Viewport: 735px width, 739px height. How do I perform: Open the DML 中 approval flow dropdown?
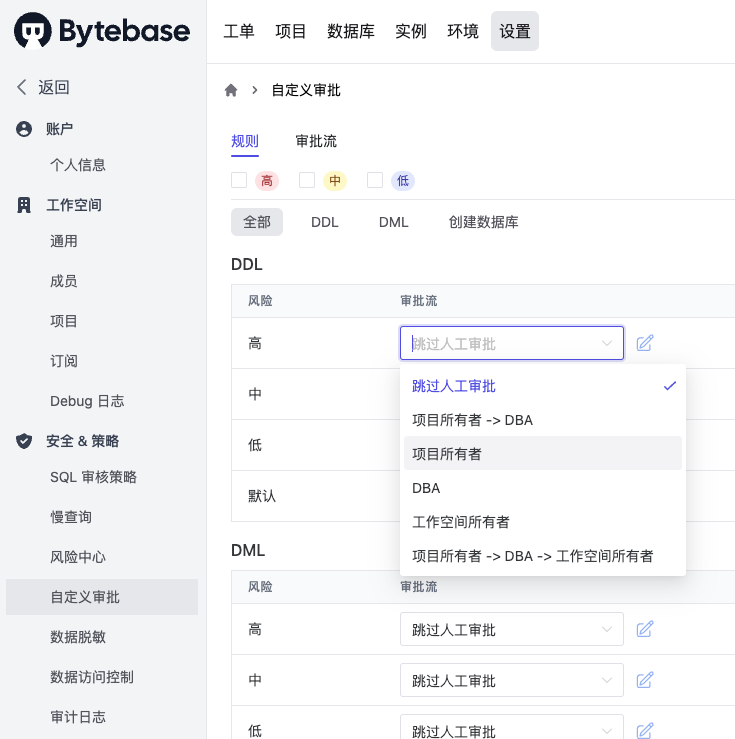512,680
